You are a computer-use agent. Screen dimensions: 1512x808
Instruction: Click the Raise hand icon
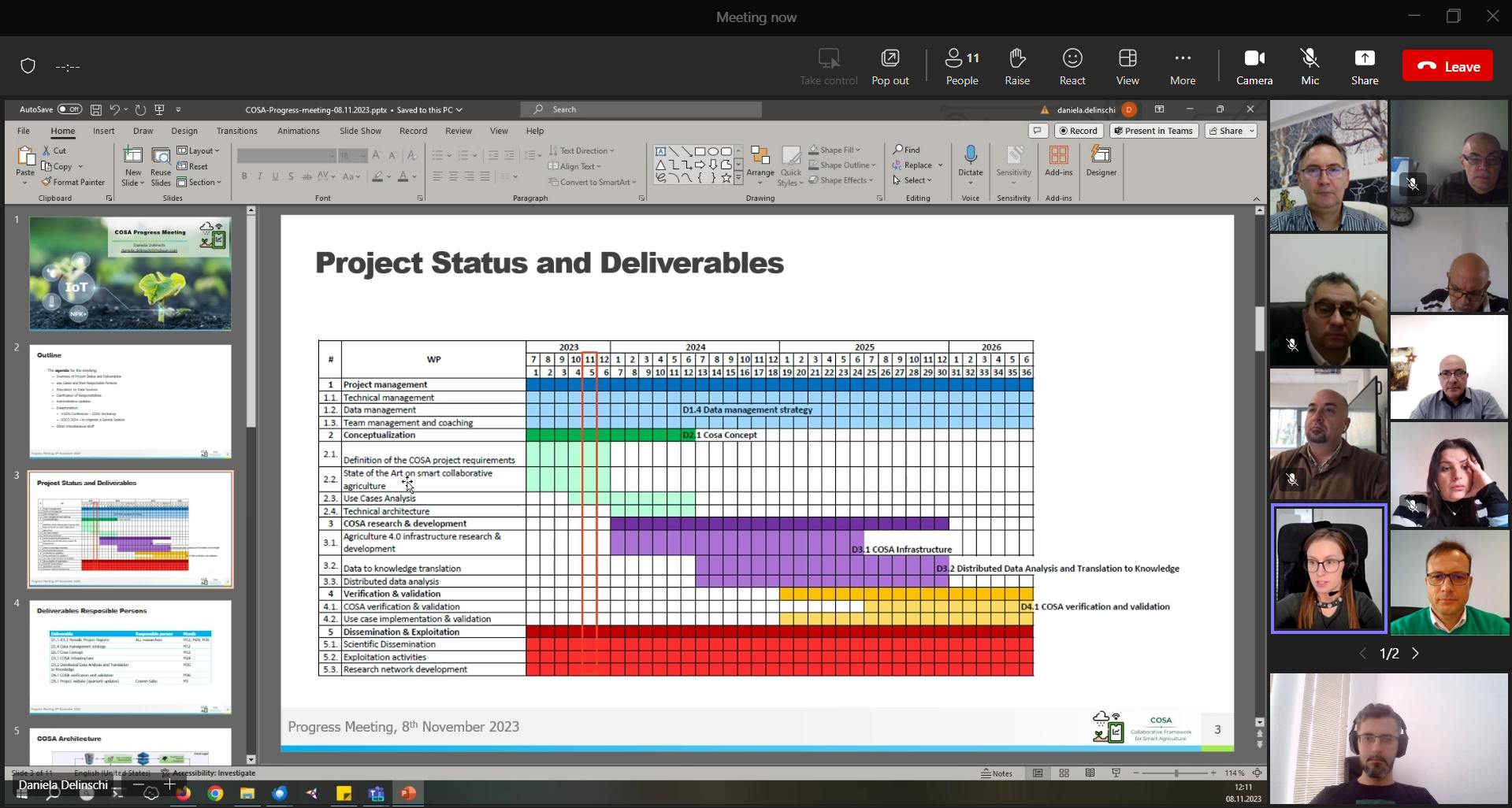[x=1016, y=59]
